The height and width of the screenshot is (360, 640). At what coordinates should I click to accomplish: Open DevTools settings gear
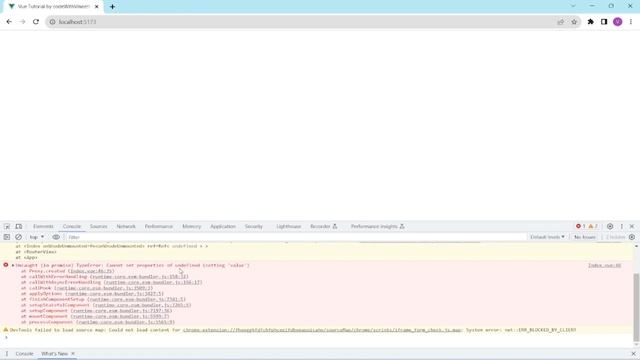[610, 227]
